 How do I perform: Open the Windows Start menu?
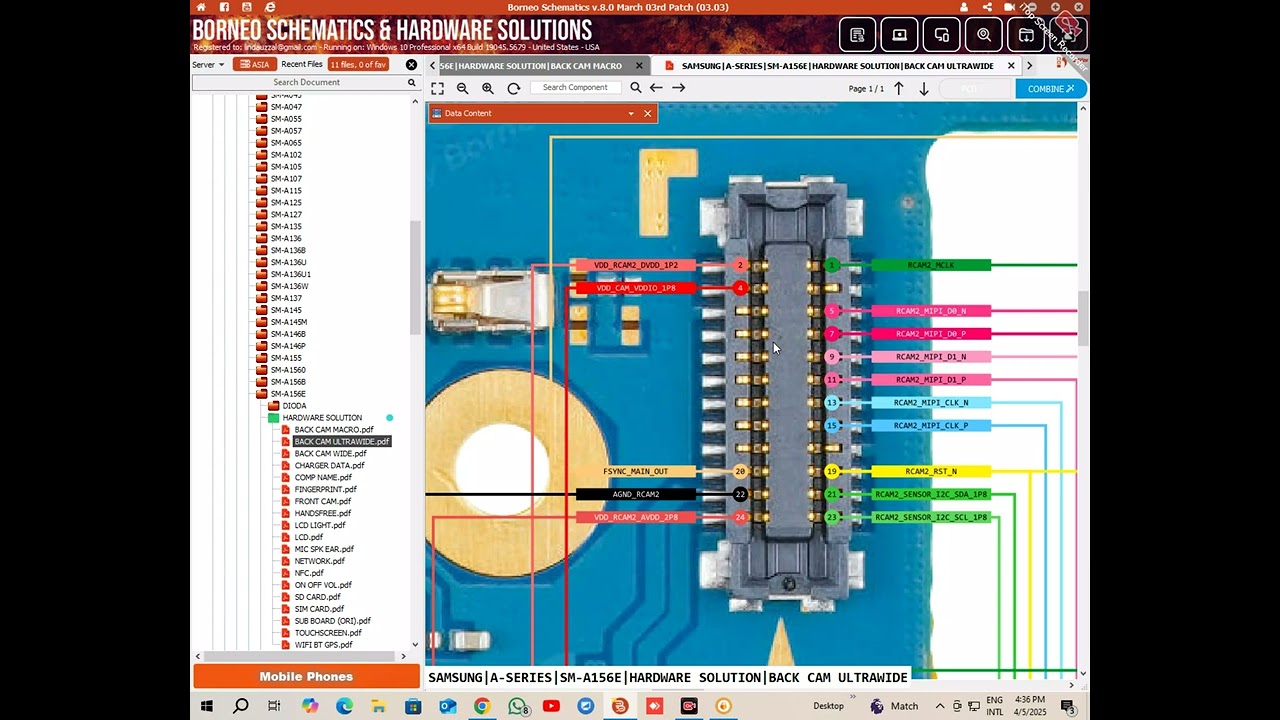click(206, 706)
